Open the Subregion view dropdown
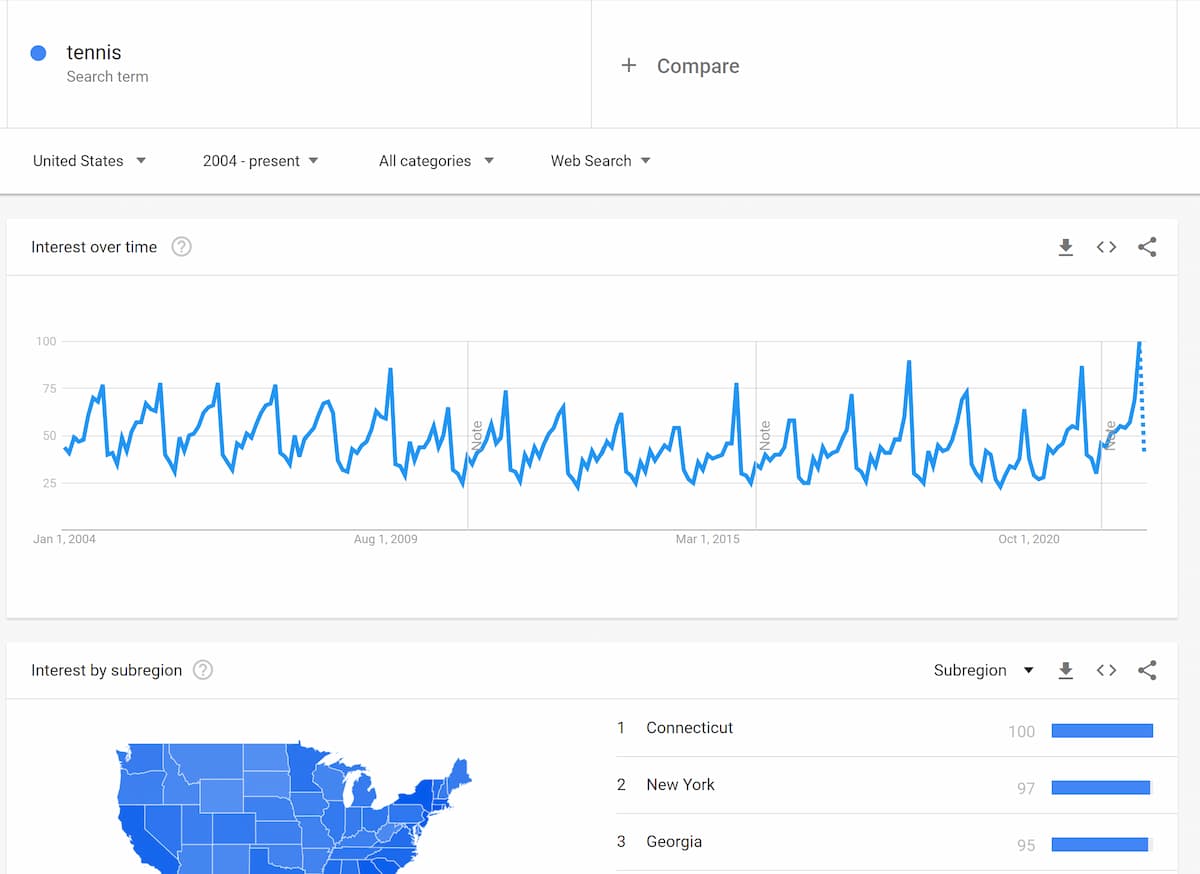The image size is (1200, 874). [984, 670]
